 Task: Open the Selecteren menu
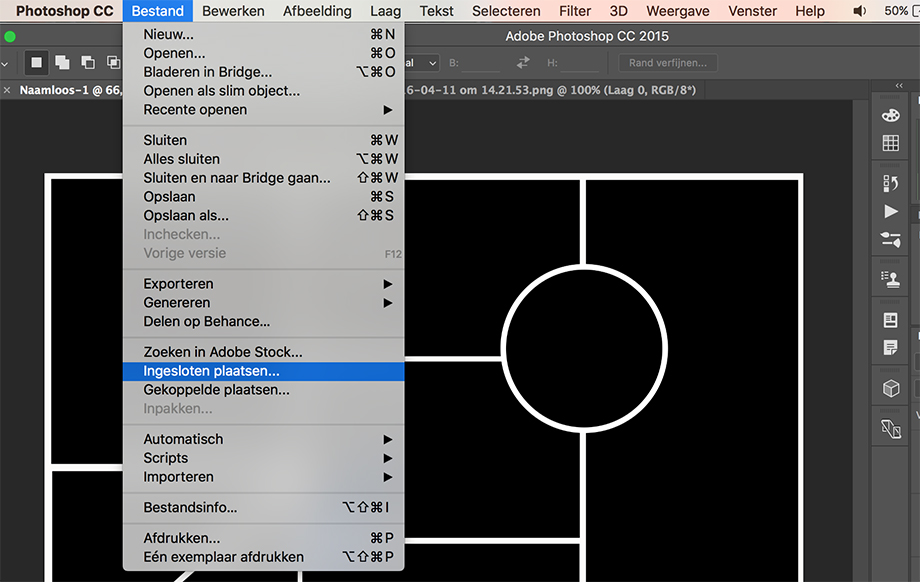click(506, 11)
